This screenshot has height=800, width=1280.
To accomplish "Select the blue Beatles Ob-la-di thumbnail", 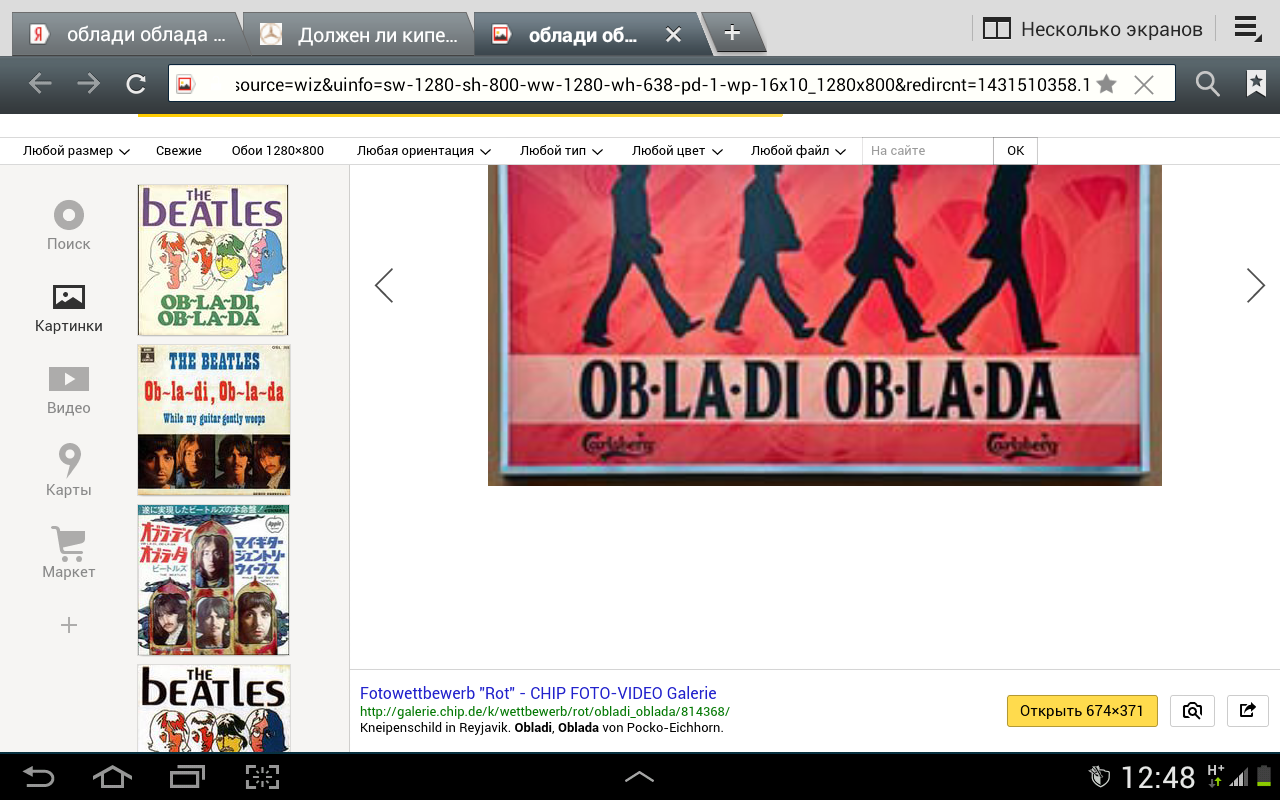I will click(x=214, y=420).
